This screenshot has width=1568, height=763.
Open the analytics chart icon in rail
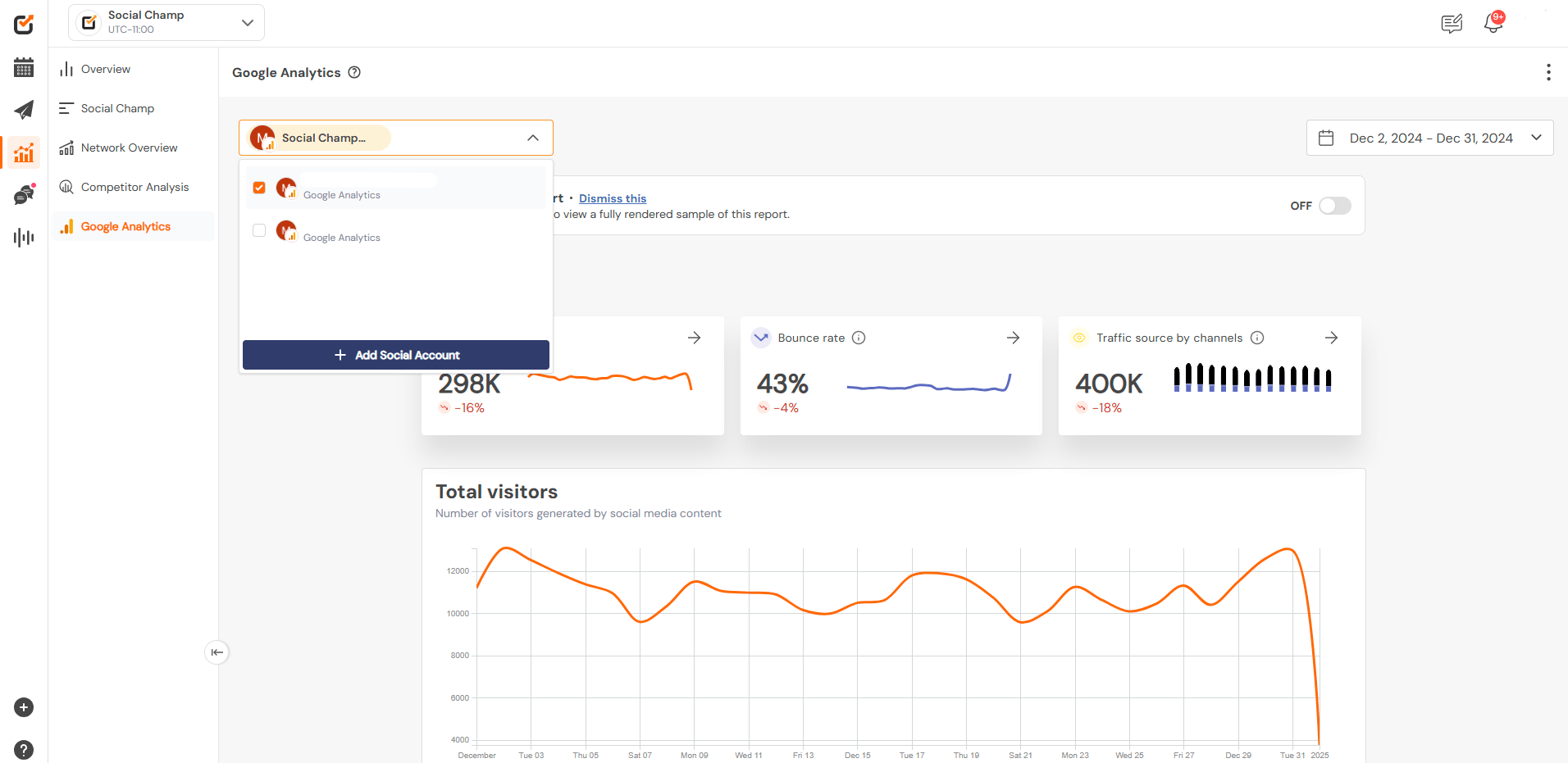point(24,152)
